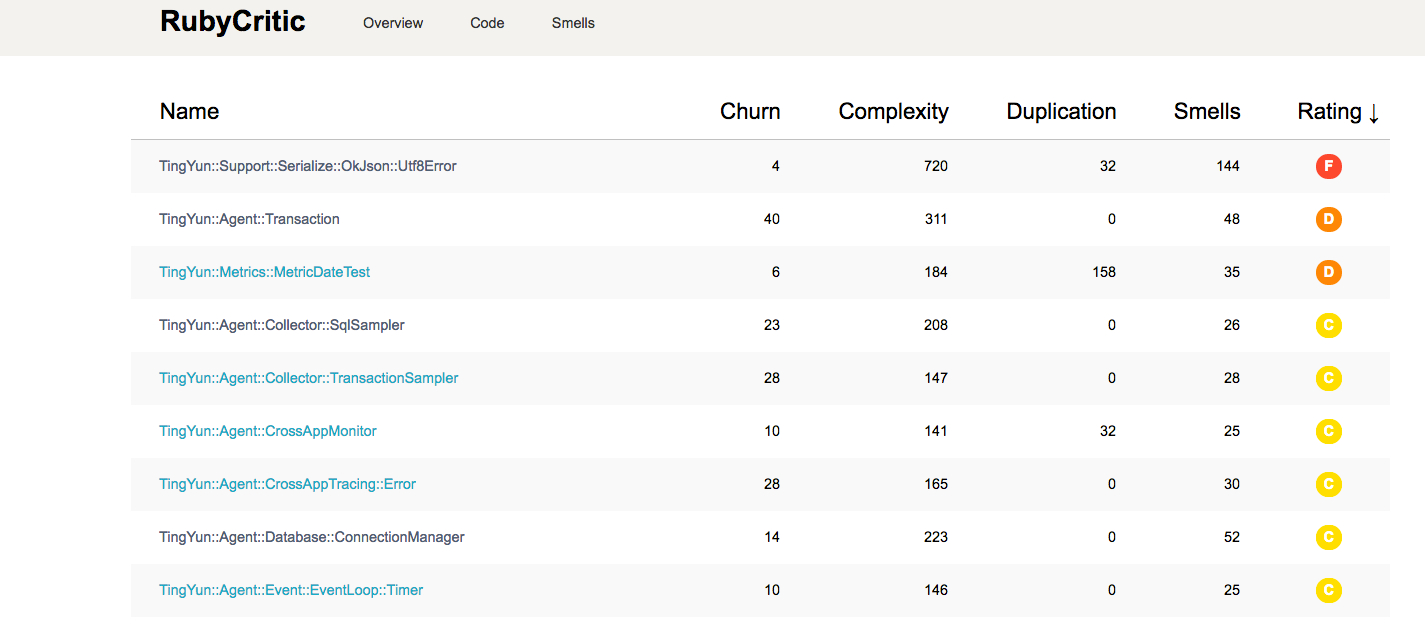Image resolution: width=1425 pixels, height=631 pixels.
Task: Select complexity value 208 for SqlSampler
Action: (x=936, y=325)
